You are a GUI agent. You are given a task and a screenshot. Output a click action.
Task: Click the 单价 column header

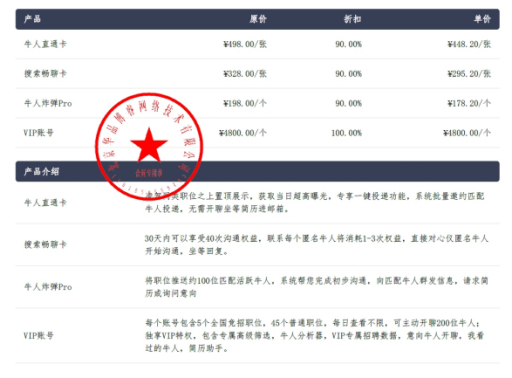coord(482,19)
